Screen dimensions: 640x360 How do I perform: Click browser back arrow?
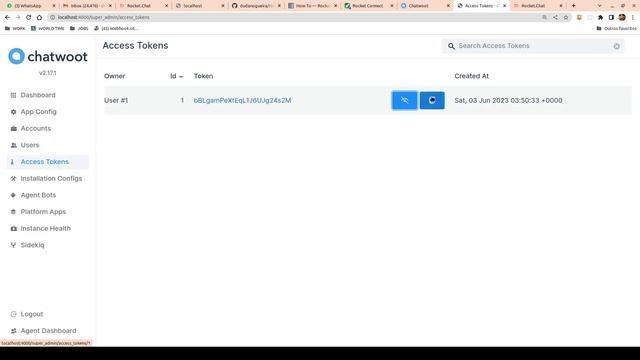click(7, 18)
